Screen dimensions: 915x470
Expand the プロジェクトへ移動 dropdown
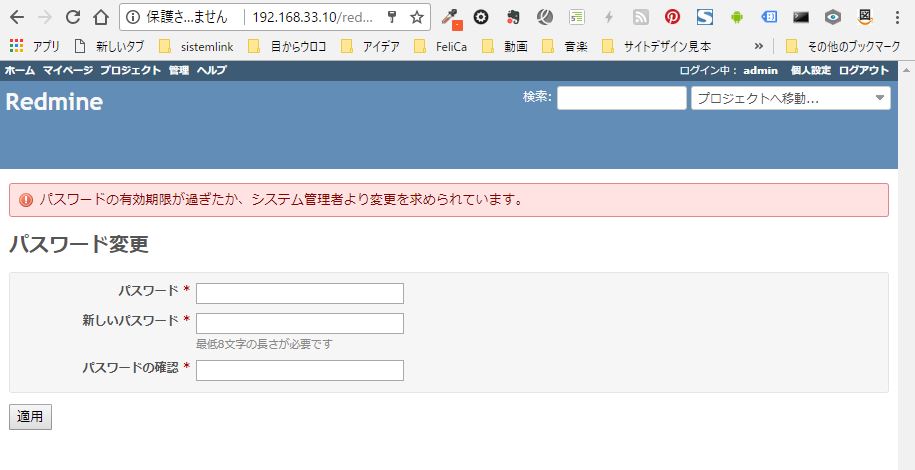click(791, 98)
